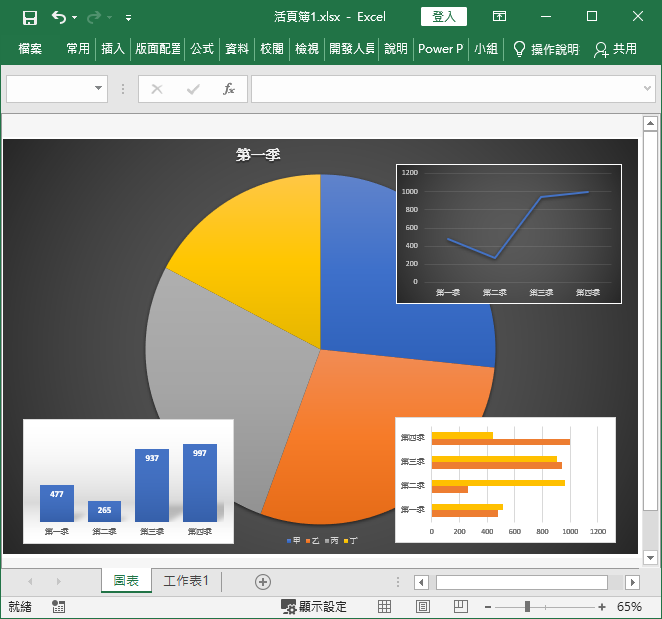Select the 圖表 sheet tab
The image size is (662, 619).
(126, 581)
